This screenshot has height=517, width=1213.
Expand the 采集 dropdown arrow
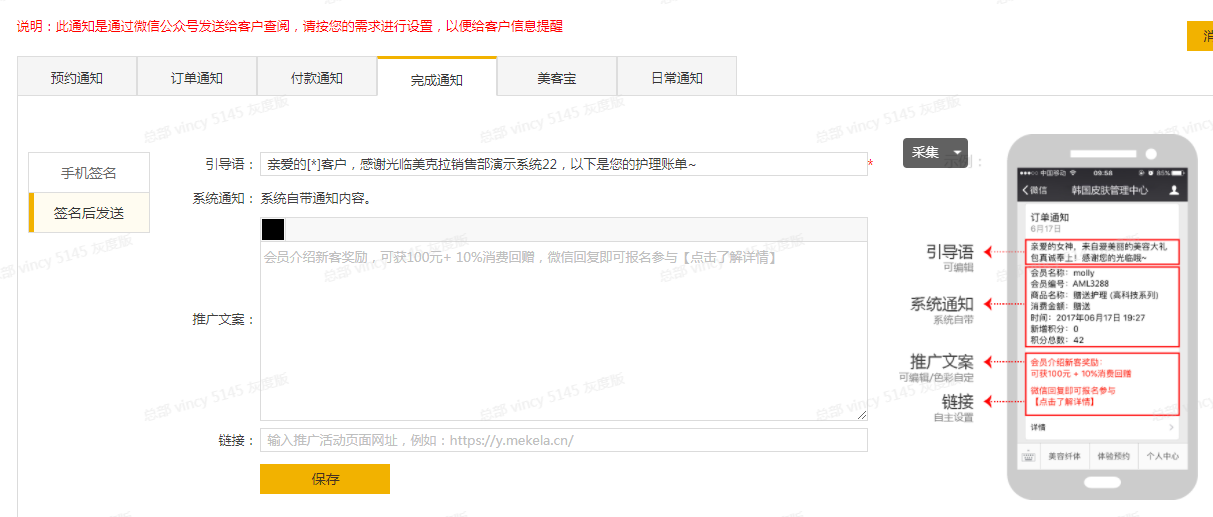point(958,153)
